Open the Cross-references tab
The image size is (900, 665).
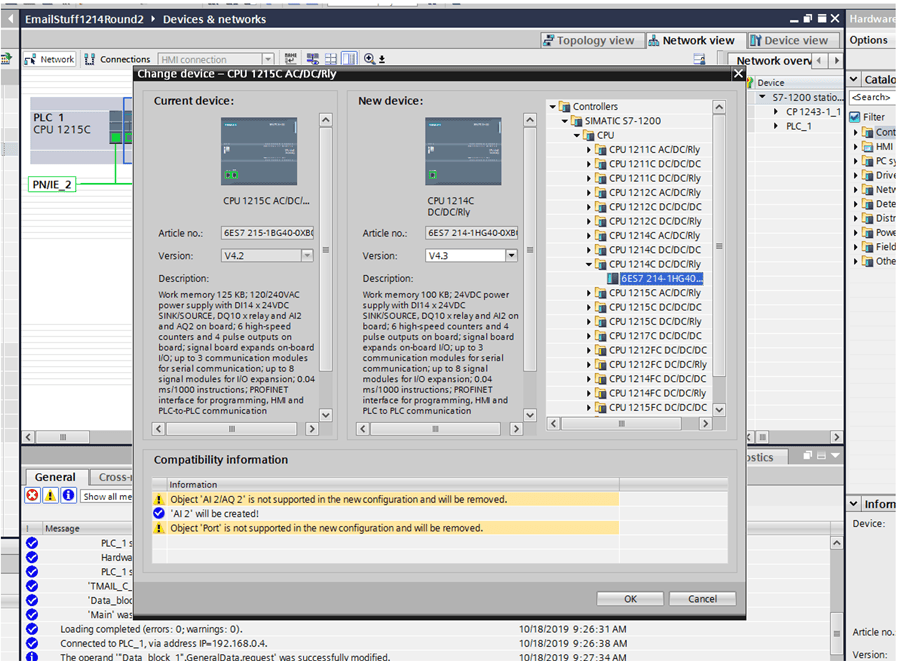point(112,477)
